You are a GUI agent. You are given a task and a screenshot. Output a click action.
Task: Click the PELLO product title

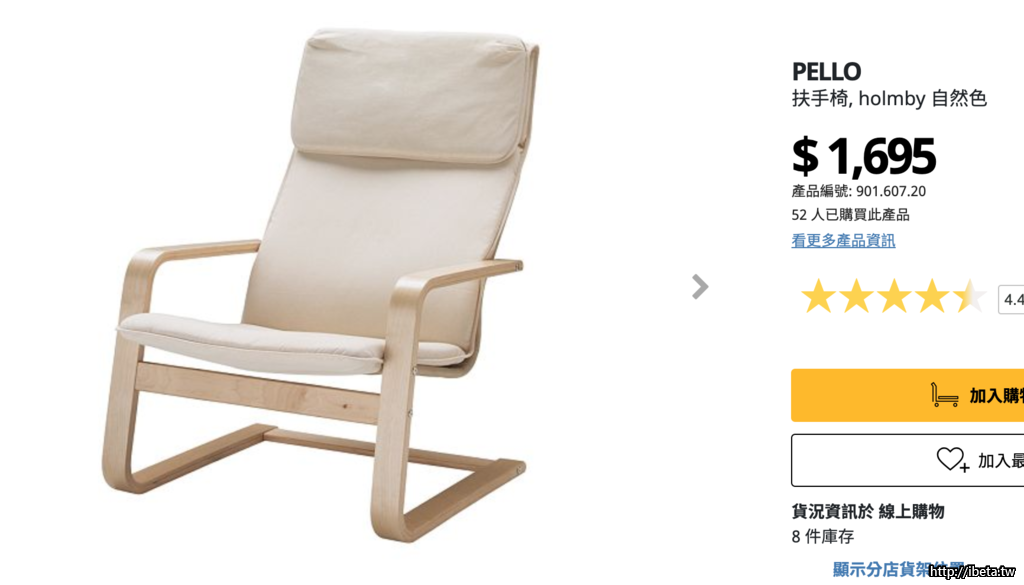click(x=826, y=71)
